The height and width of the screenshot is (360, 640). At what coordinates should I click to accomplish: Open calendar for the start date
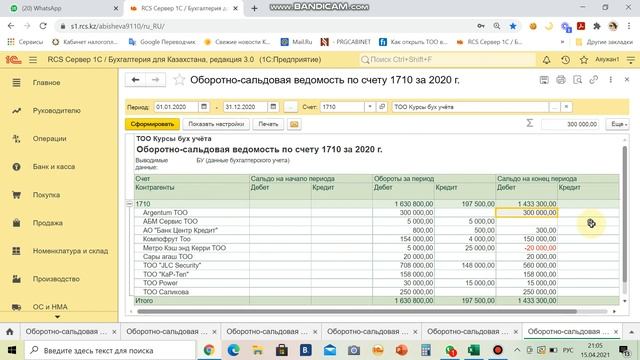tap(204, 107)
